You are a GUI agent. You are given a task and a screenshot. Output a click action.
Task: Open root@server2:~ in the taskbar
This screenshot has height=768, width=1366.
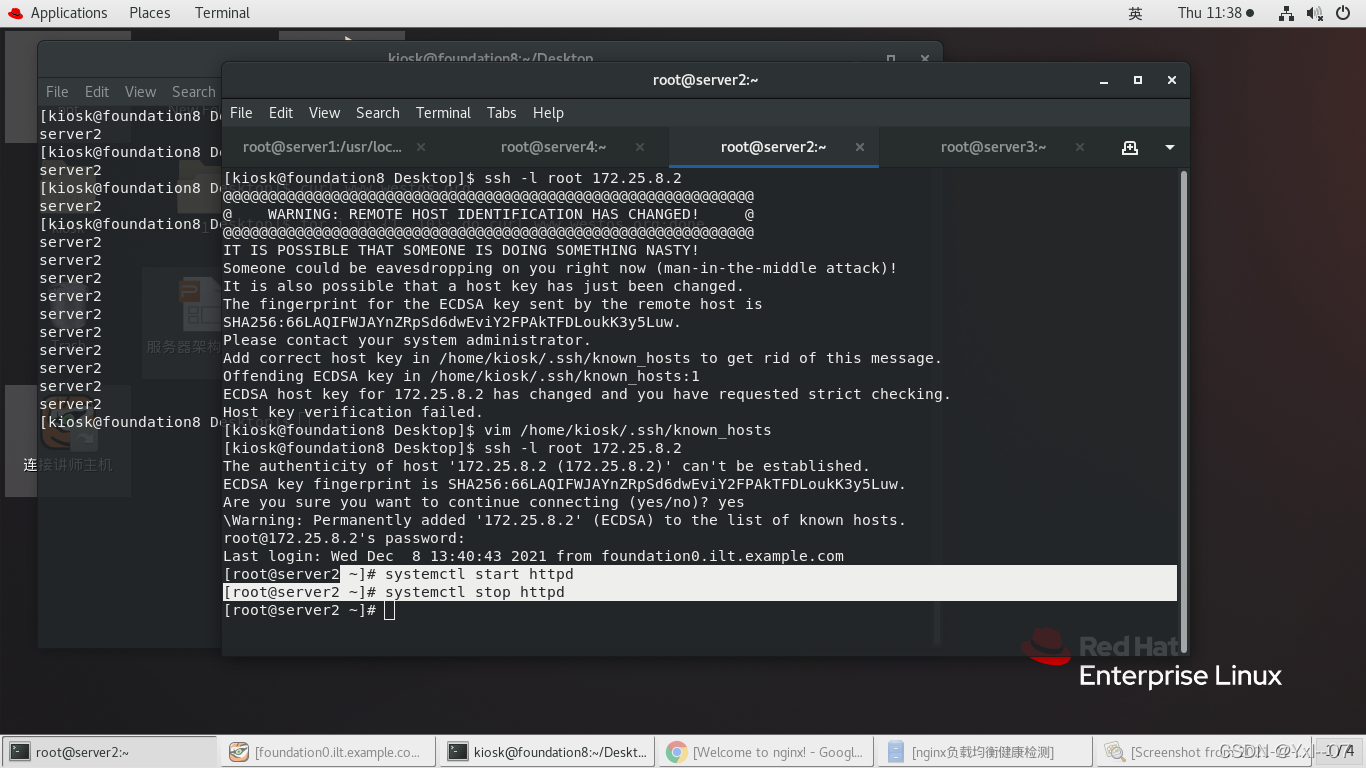pos(110,752)
